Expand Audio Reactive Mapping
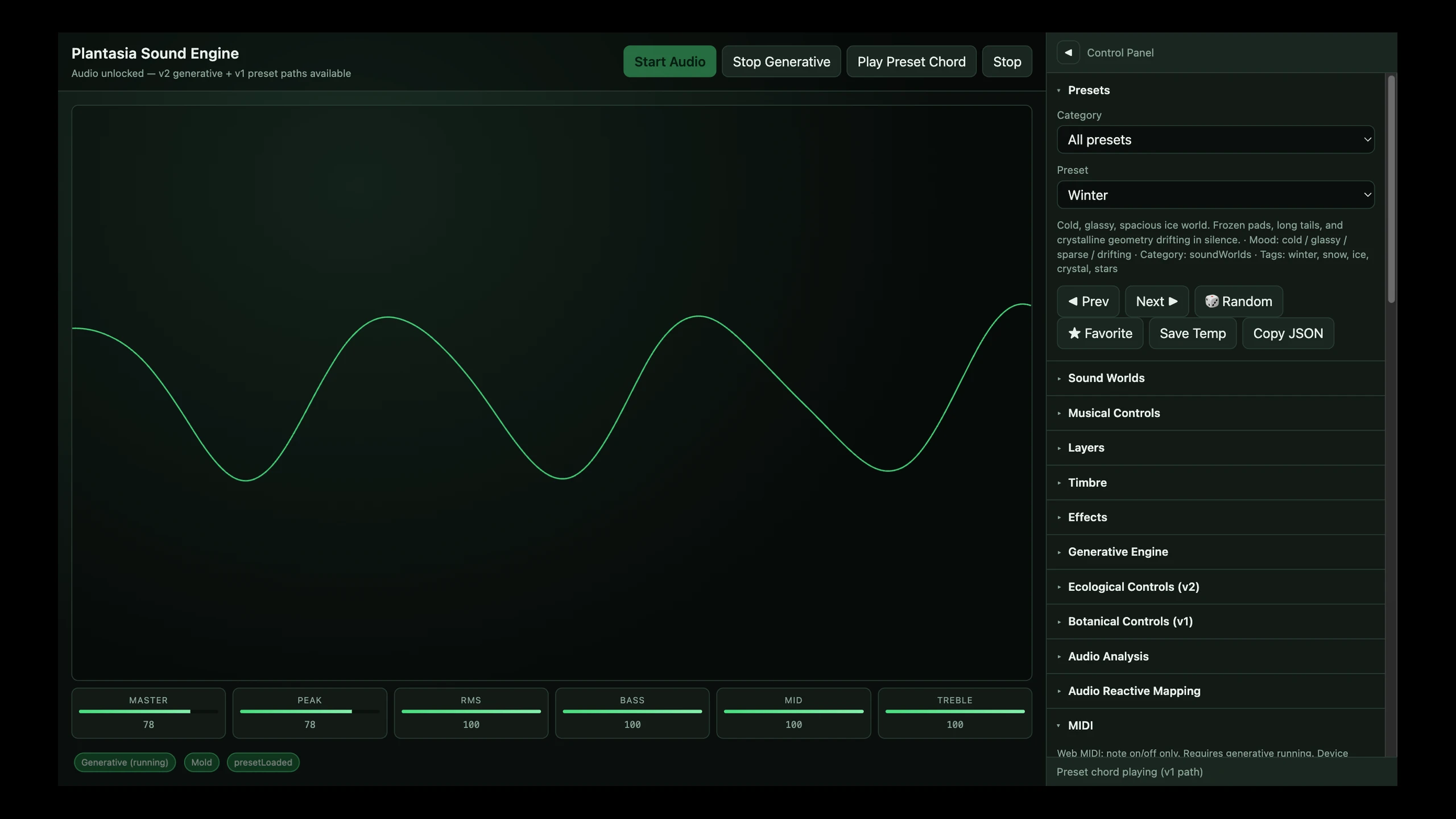 point(1215,691)
